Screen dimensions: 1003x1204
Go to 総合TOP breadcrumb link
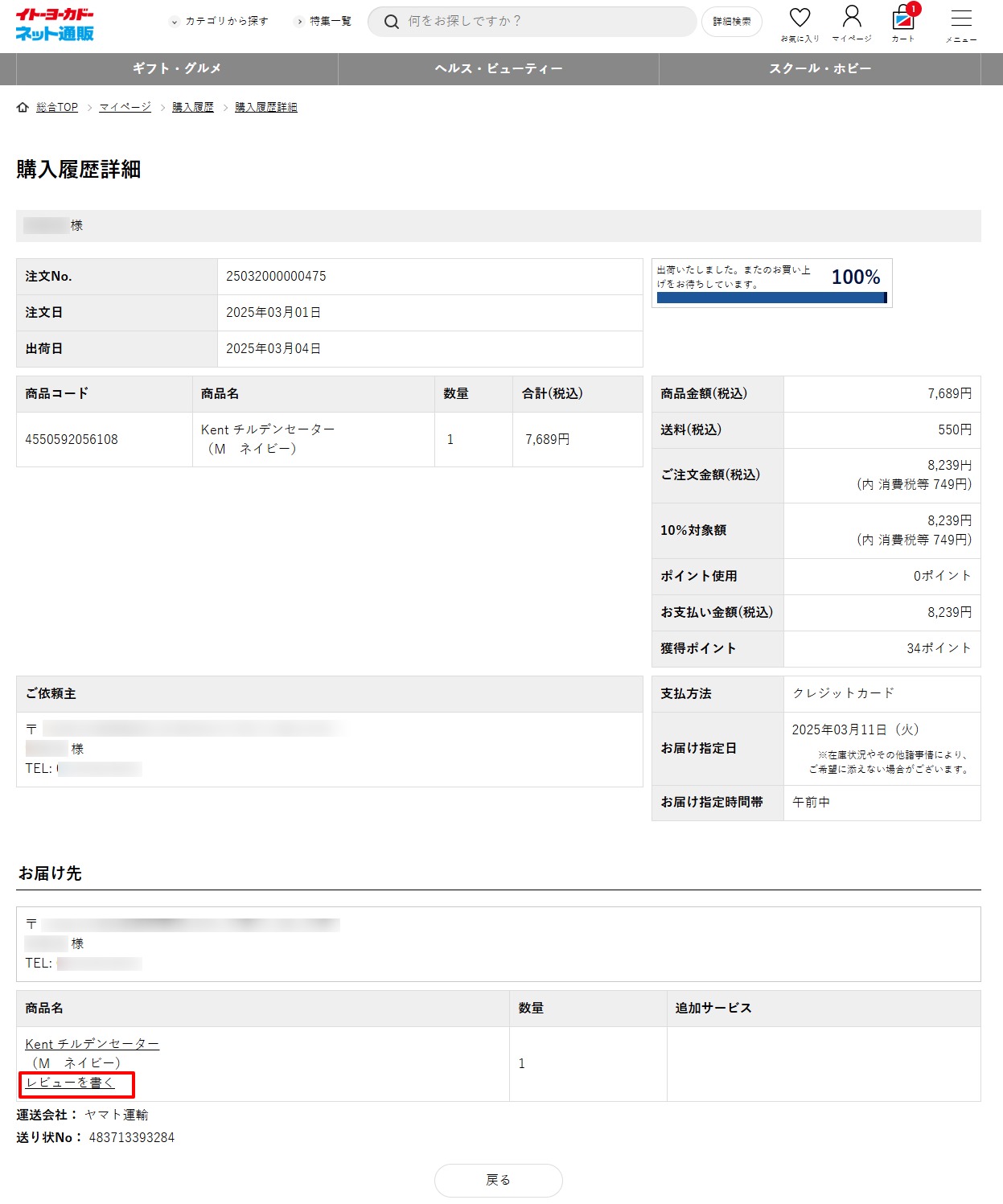(x=57, y=107)
